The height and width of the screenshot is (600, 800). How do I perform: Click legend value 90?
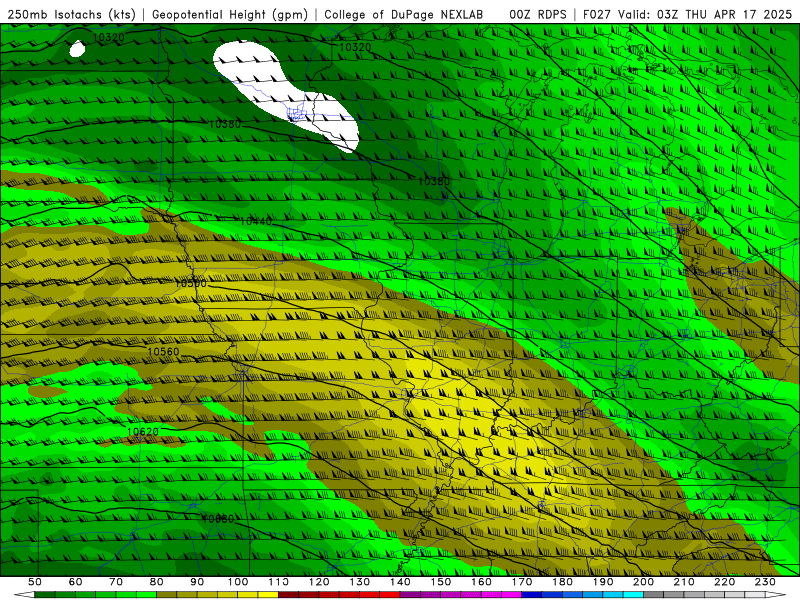(197, 582)
